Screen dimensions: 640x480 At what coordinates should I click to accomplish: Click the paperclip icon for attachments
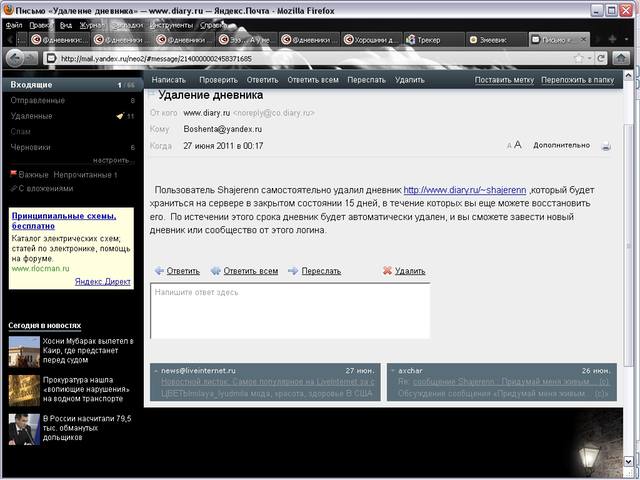pyautogui.click(x=13, y=188)
